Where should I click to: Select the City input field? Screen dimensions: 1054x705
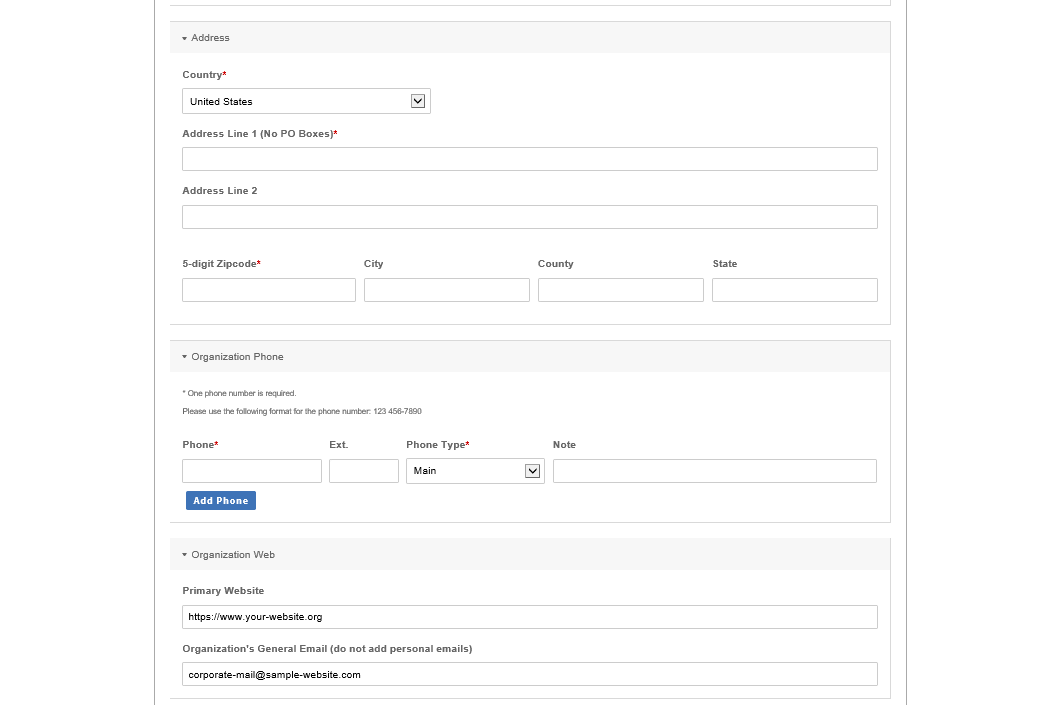446,290
